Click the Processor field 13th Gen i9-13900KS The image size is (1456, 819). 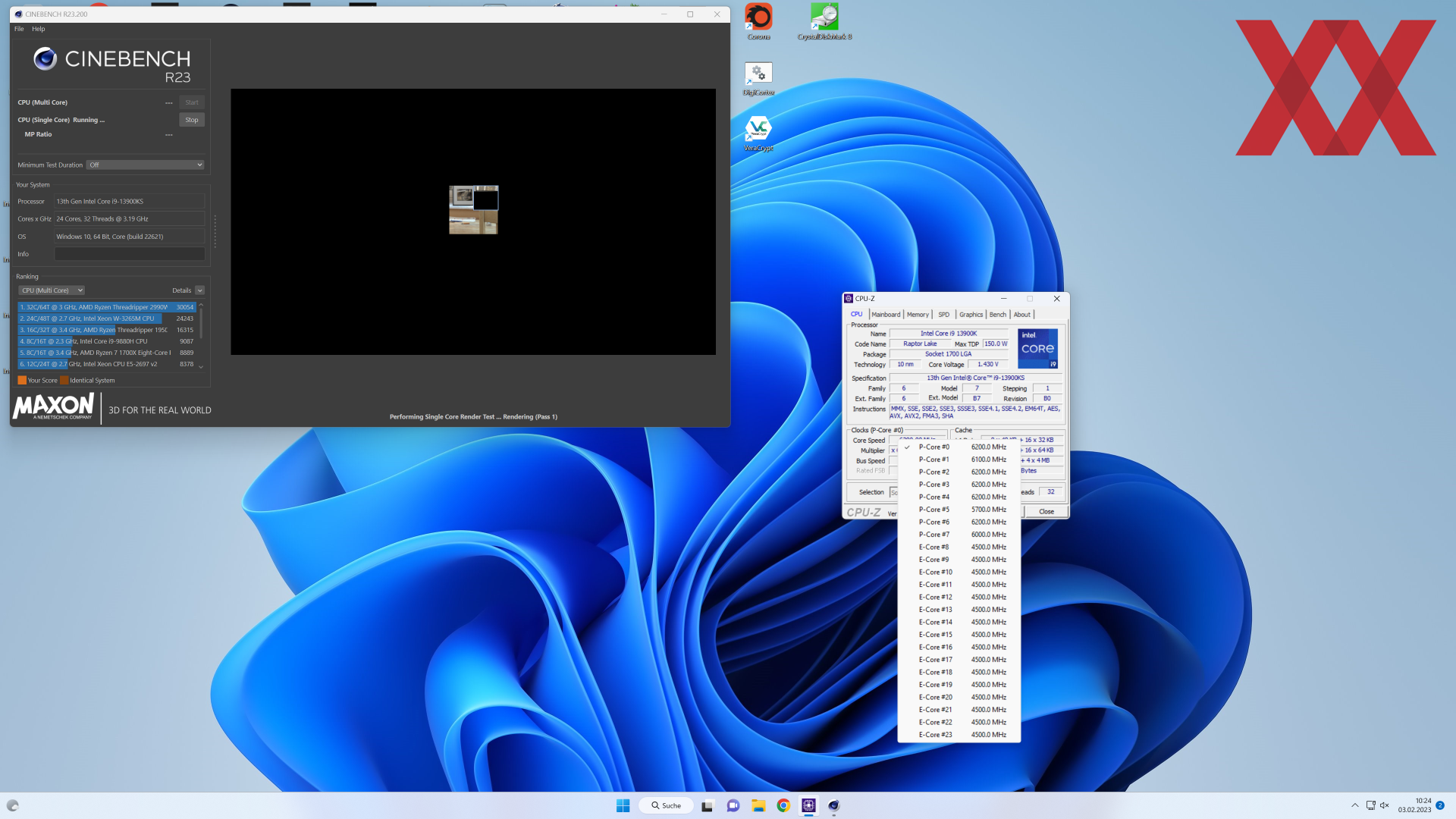tap(129, 202)
